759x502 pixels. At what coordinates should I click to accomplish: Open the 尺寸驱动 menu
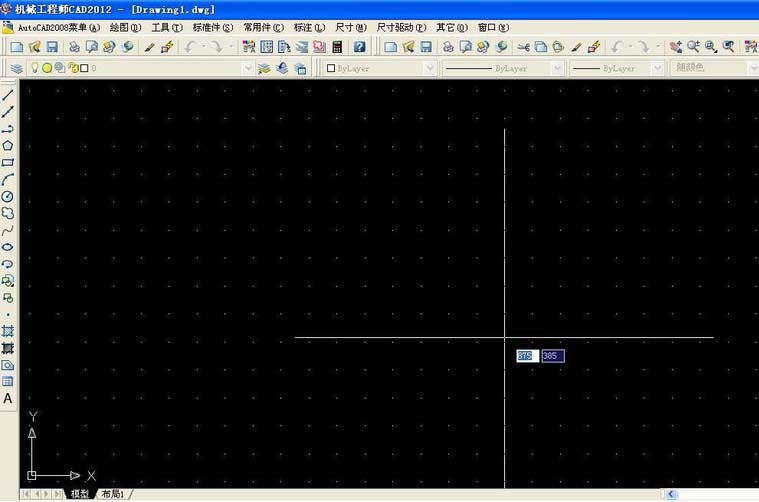tap(401, 28)
